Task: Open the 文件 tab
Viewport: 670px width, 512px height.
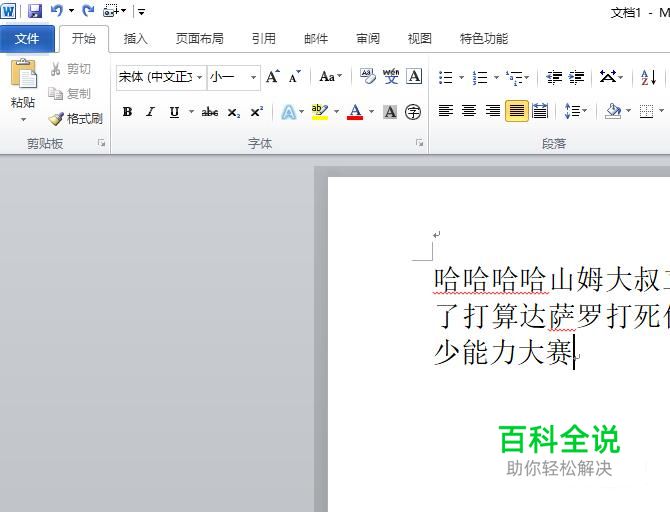Action: 27,39
